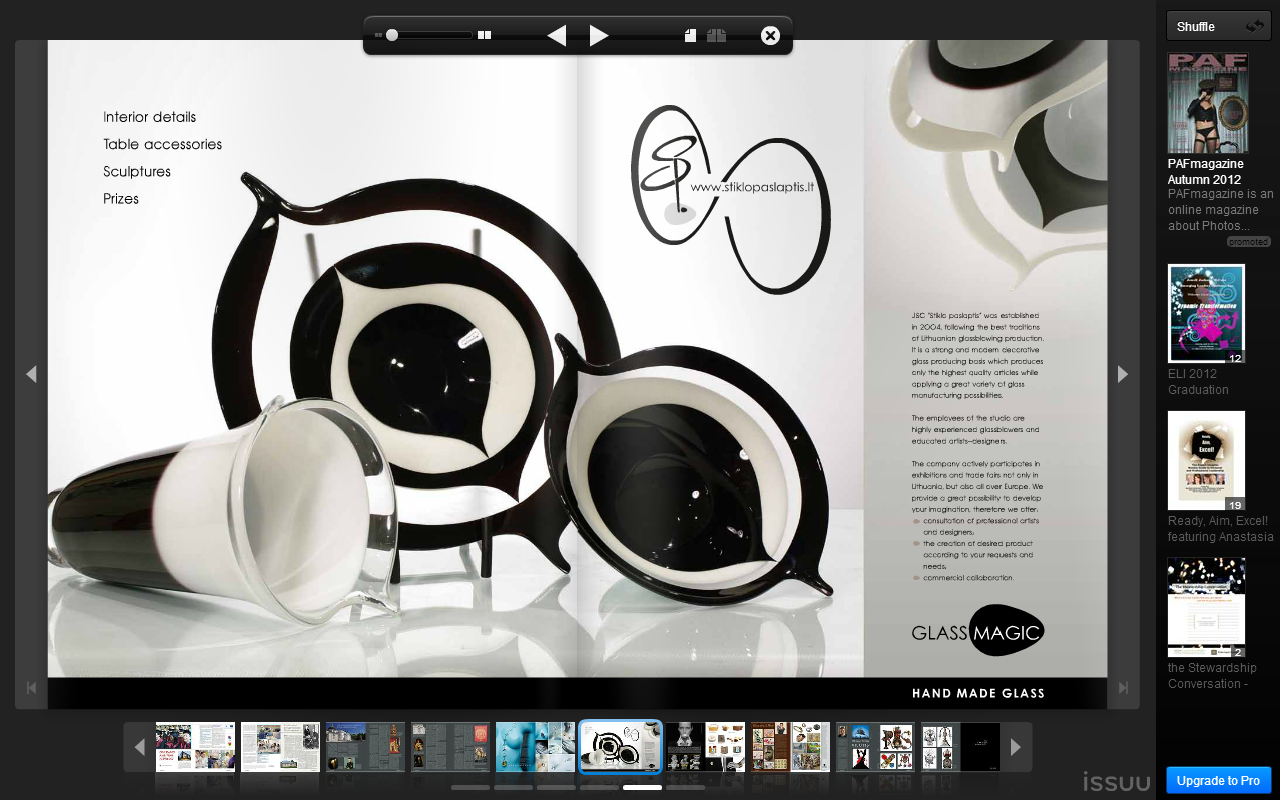Viewport: 1280px width, 800px height.
Task: Jump to the last page
Action: (x=1123, y=688)
